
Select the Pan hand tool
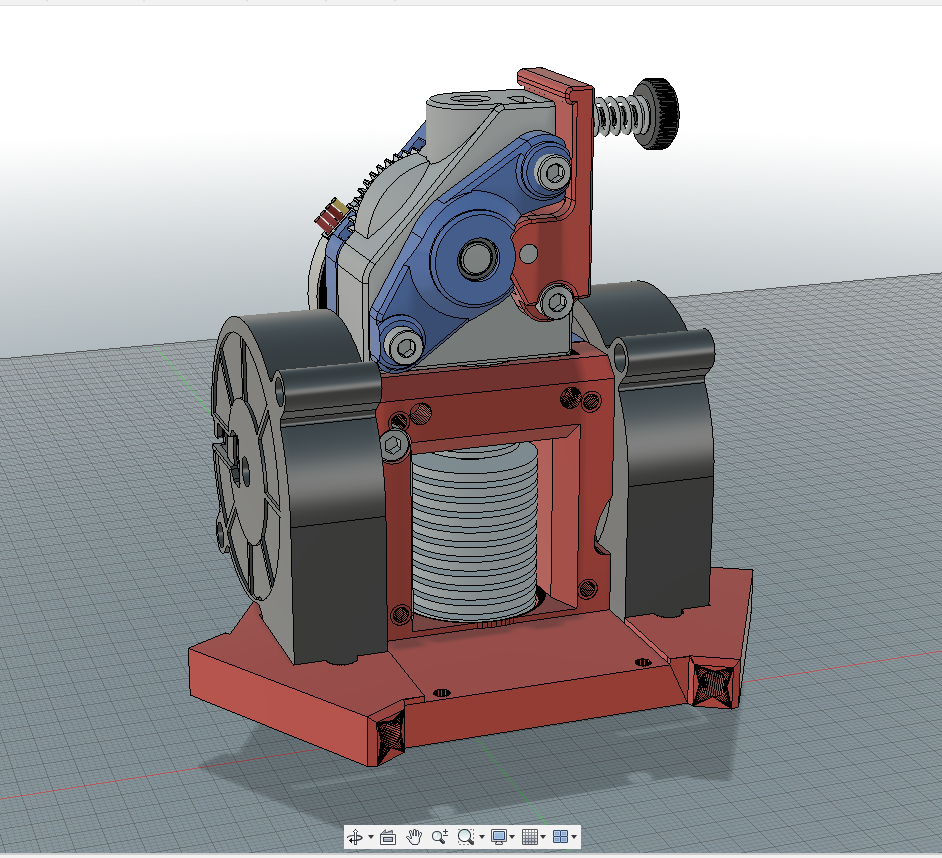tap(414, 836)
